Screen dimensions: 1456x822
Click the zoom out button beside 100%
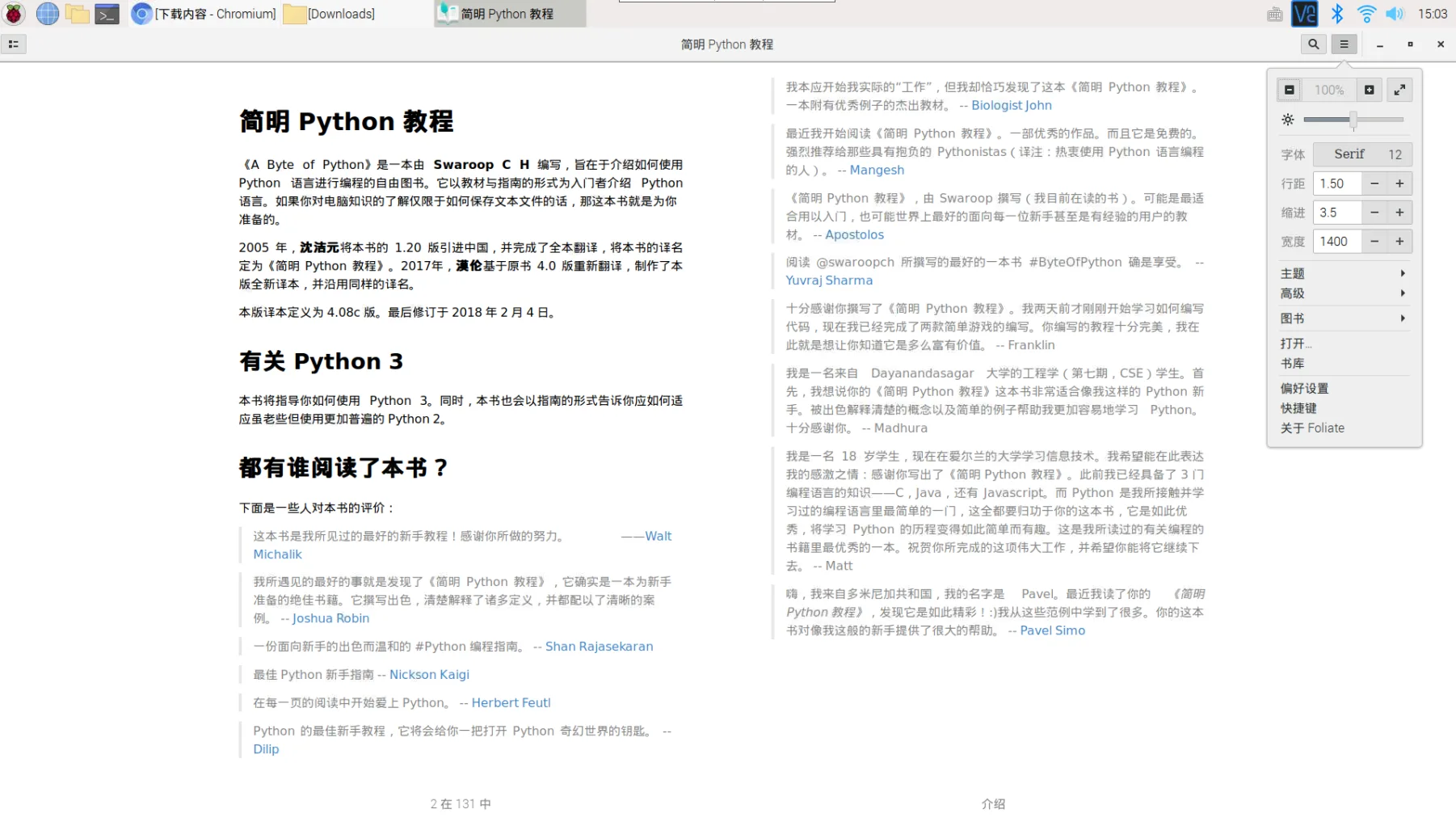coord(1290,90)
